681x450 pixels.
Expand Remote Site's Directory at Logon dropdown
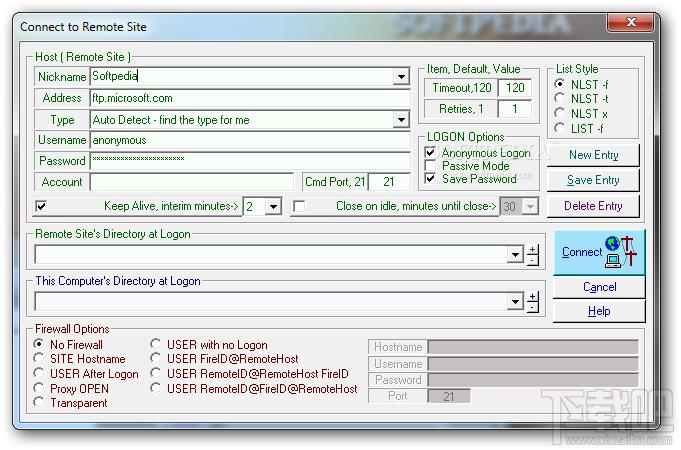[515, 255]
